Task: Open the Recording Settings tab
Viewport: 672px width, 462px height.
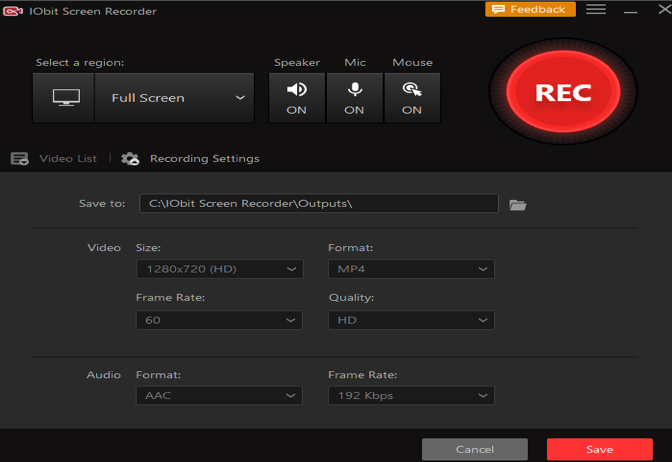Action: point(204,159)
